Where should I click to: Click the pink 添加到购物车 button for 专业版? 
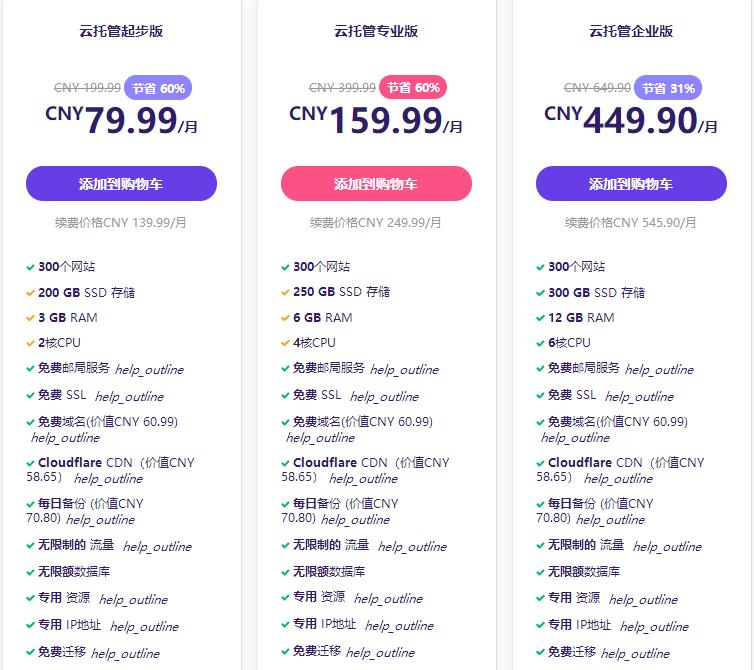(x=376, y=184)
